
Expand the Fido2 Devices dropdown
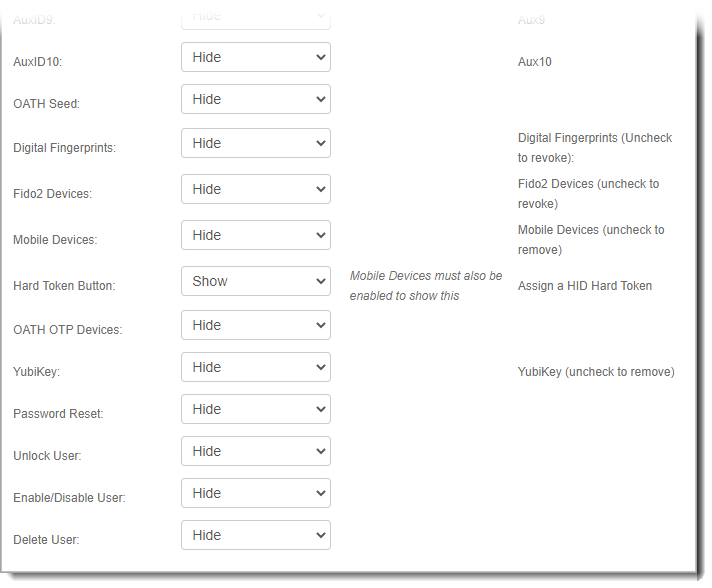pos(255,190)
